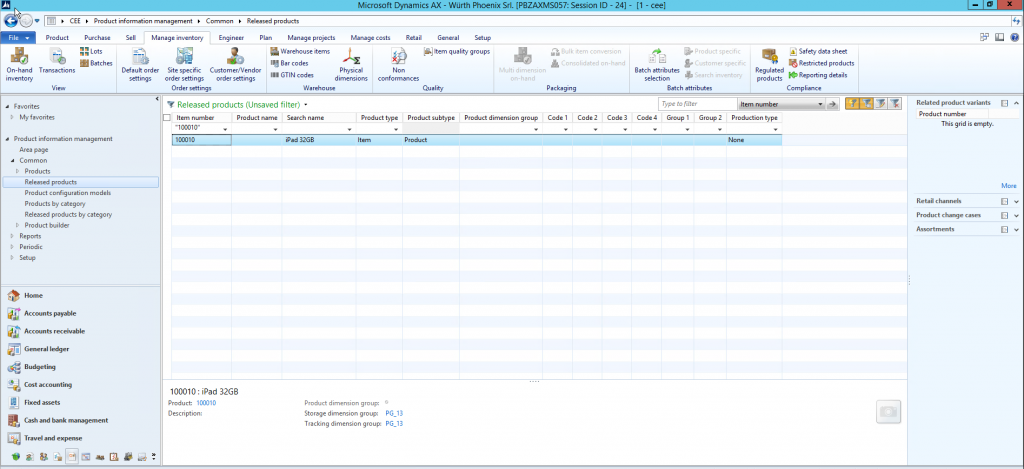This screenshot has width=1024, height=469.
Task: Switch to the Purchase ribbon tab
Action: (98, 38)
